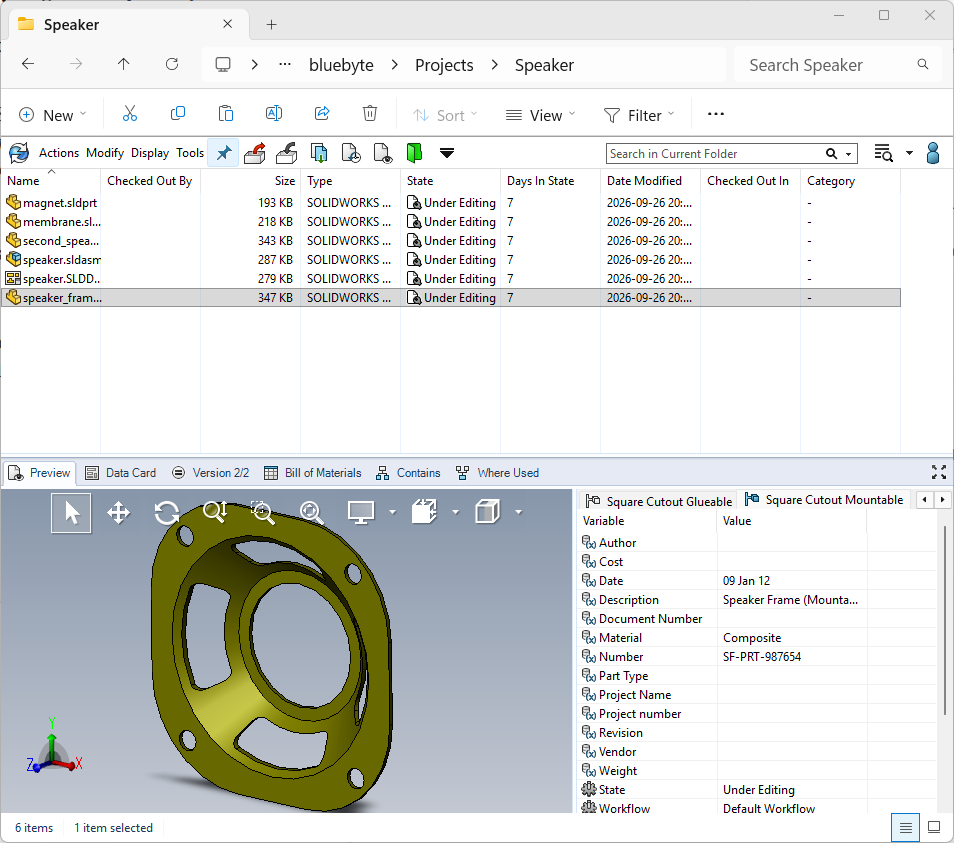Open the Display menu

point(150,153)
